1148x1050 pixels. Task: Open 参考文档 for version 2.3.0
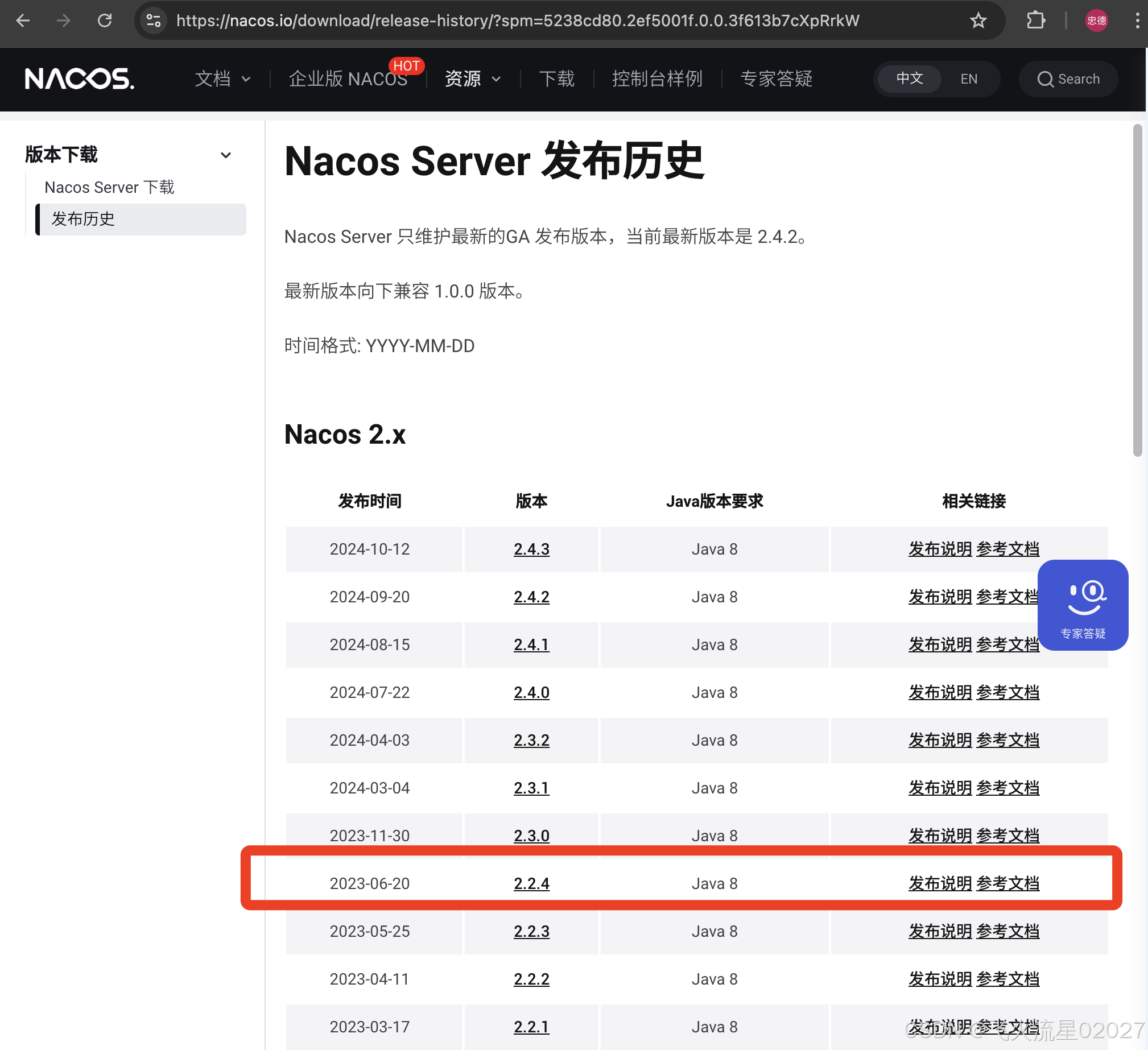click(x=1007, y=836)
